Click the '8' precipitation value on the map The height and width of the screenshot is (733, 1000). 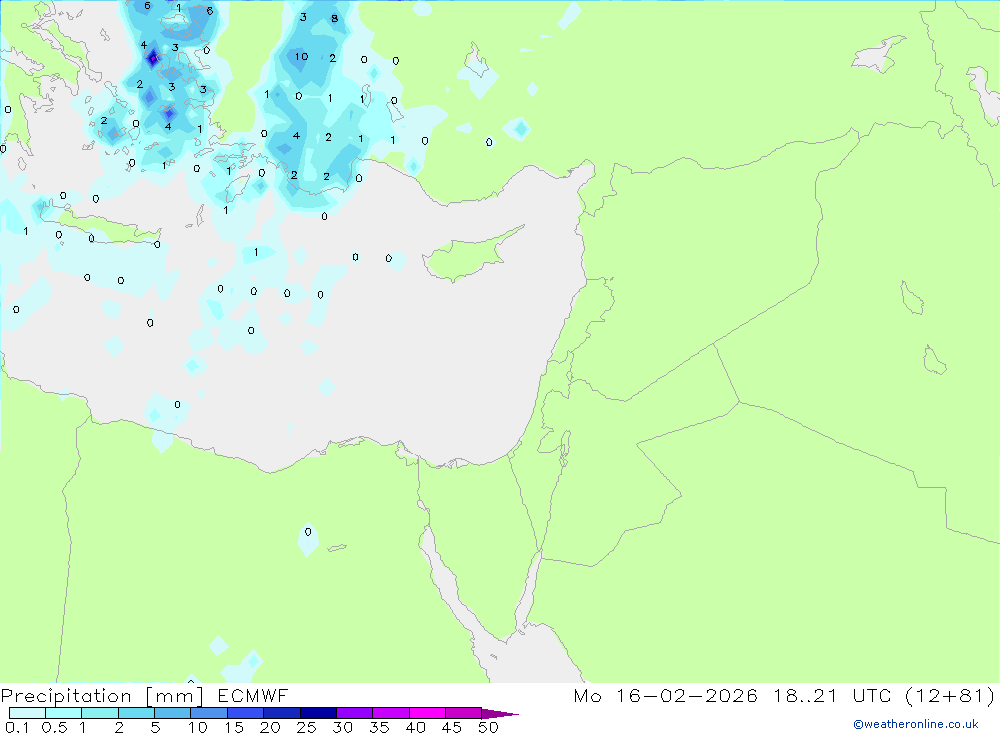coord(334,19)
